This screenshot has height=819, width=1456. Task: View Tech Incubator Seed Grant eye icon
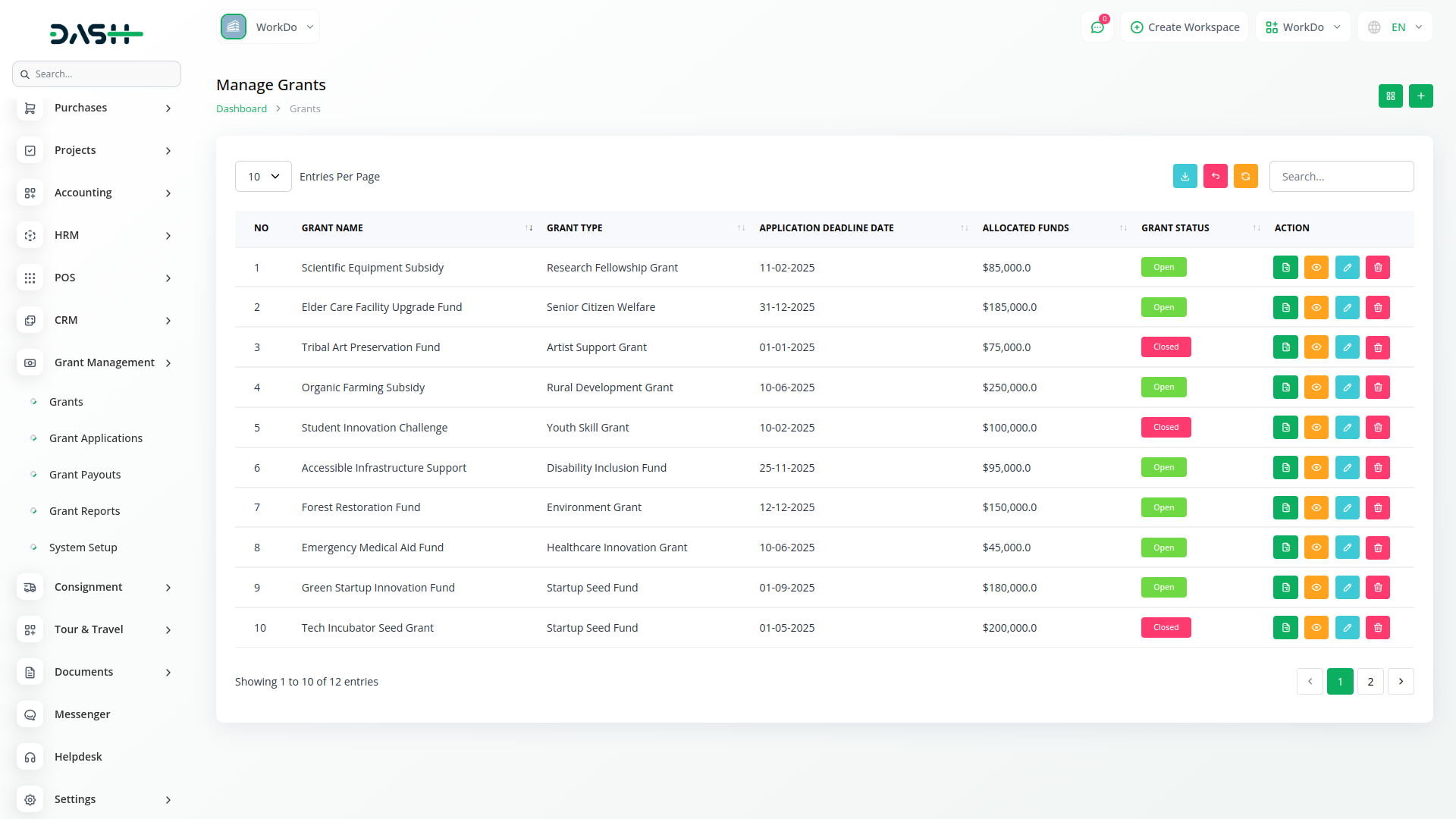[x=1316, y=628]
